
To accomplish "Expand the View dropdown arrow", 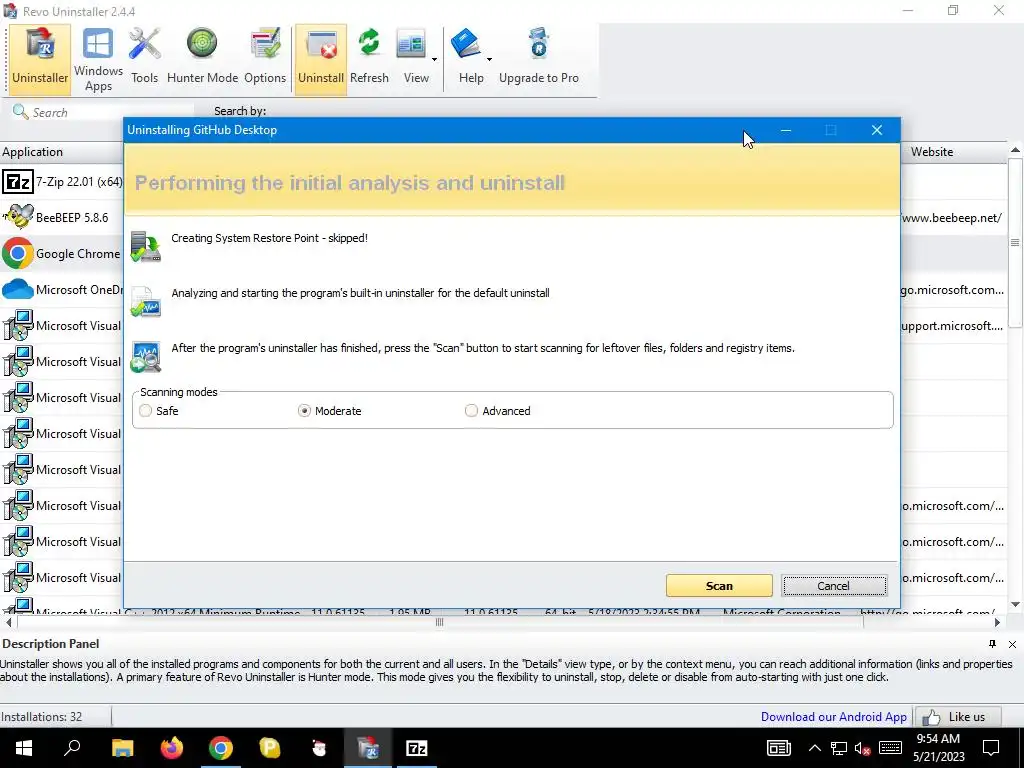I will tap(434, 59).
